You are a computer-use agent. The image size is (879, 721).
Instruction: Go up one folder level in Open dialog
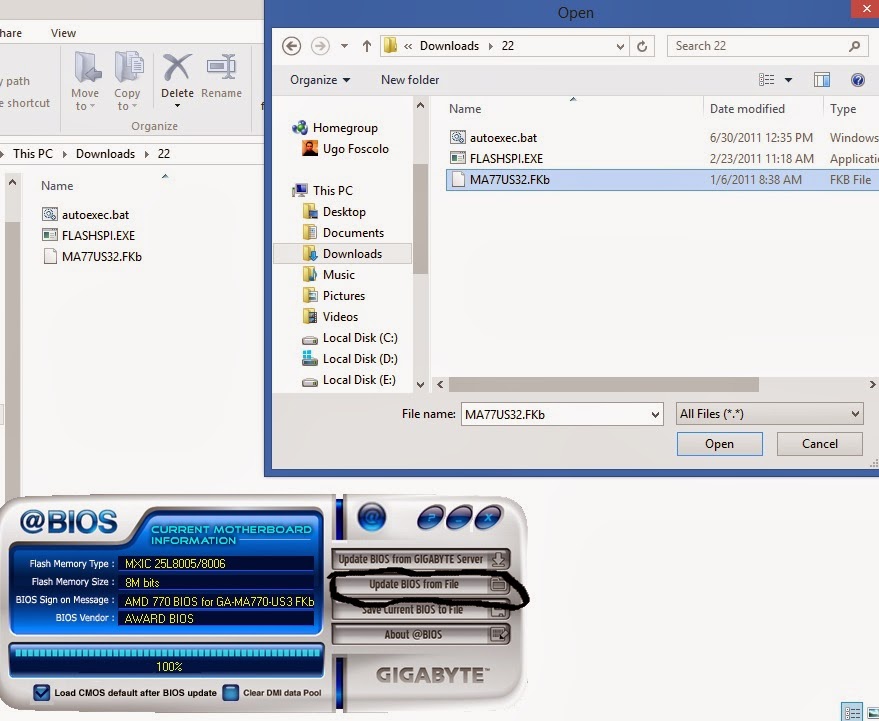point(367,46)
